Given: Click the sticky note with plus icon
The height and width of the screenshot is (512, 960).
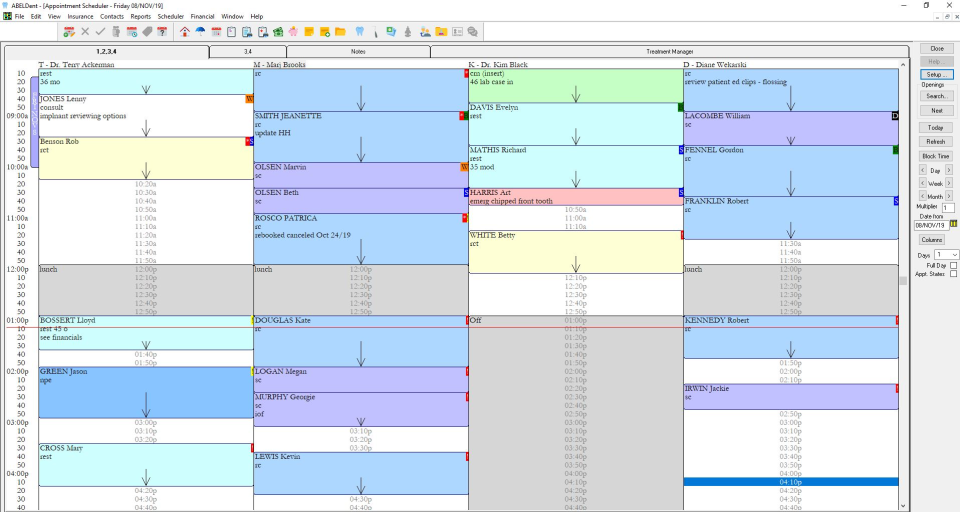Looking at the screenshot, I should pyautogui.click(x=325, y=32).
